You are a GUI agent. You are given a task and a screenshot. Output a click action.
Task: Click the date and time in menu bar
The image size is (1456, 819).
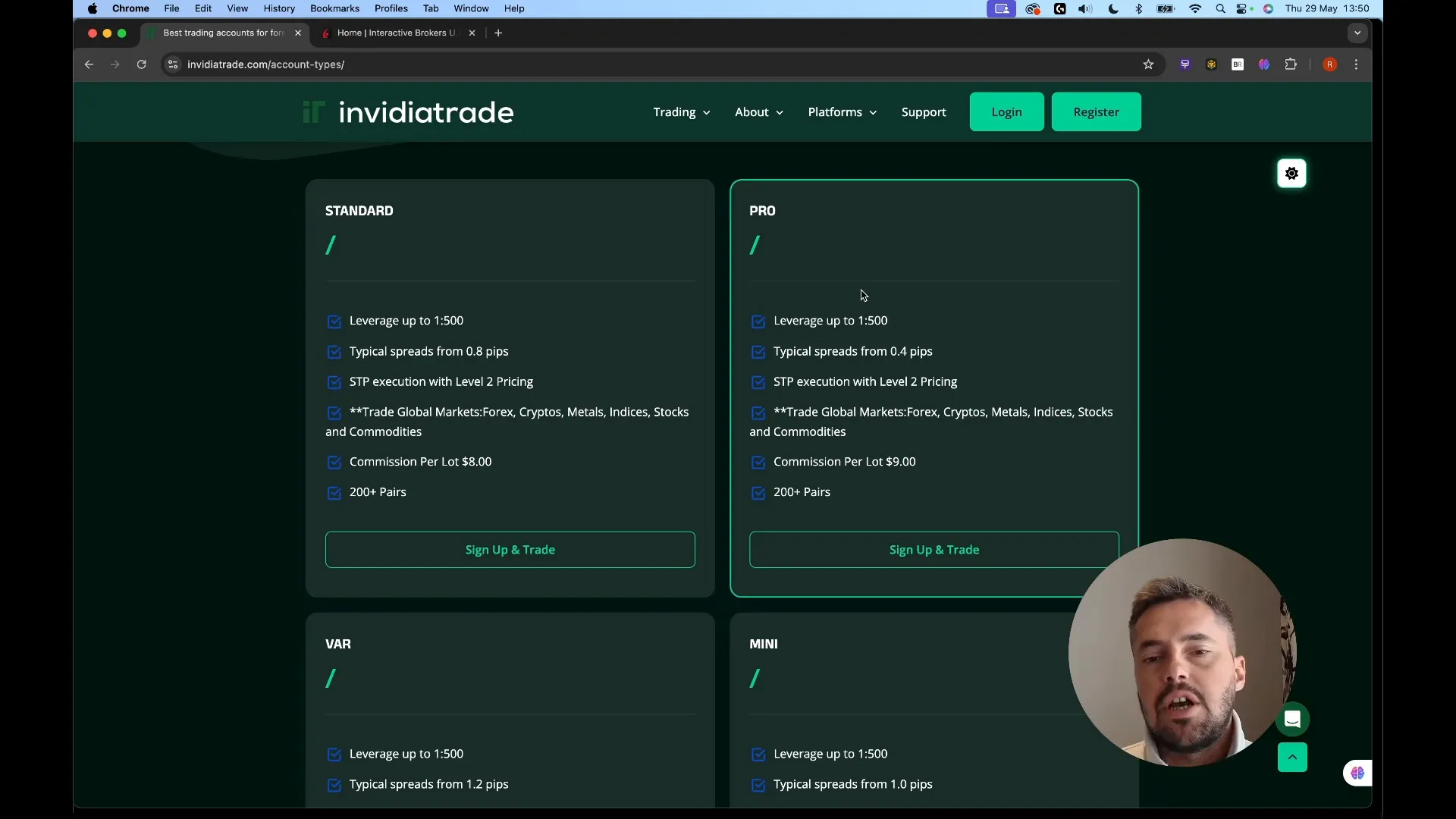coord(1327,8)
